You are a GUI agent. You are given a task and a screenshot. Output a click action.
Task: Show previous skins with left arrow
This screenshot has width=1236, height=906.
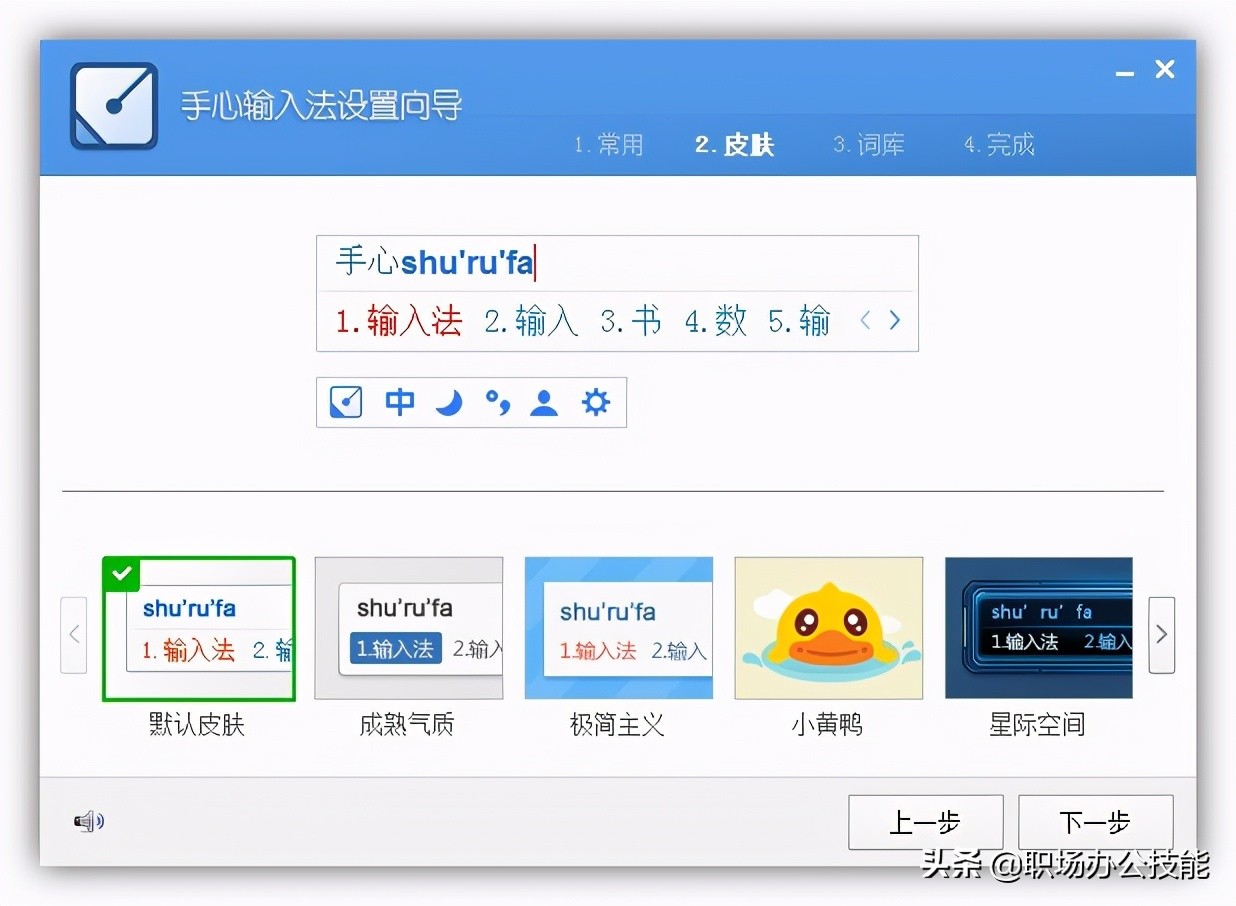pos(74,635)
